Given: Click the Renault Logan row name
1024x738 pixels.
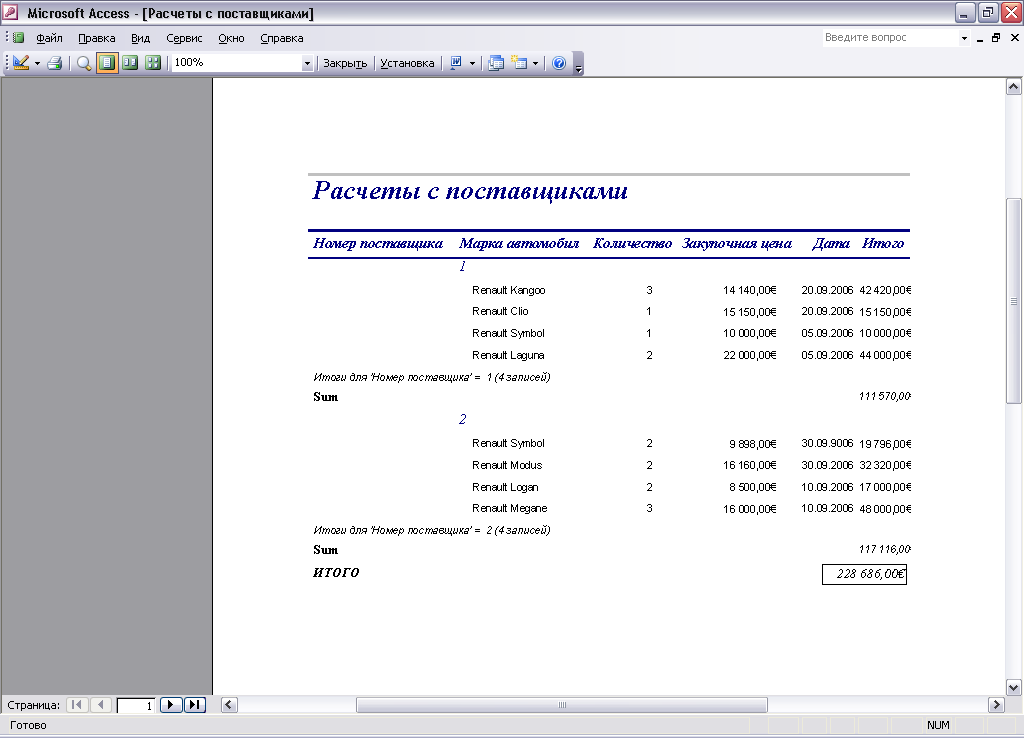Looking at the screenshot, I should [x=505, y=487].
